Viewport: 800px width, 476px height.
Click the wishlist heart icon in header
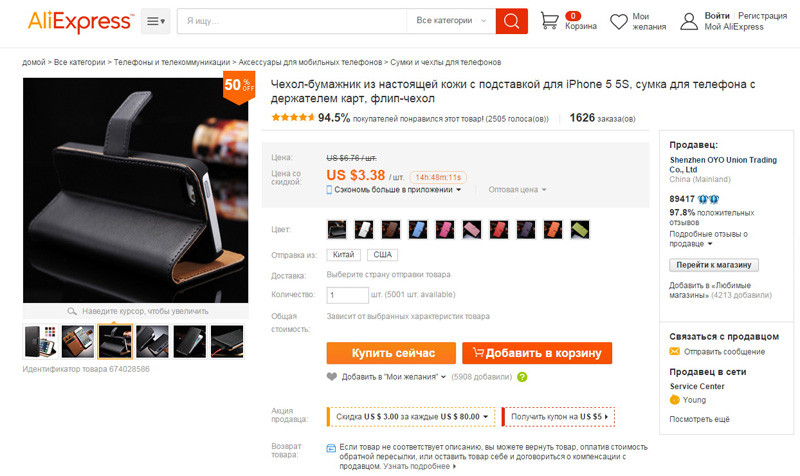click(619, 21)
